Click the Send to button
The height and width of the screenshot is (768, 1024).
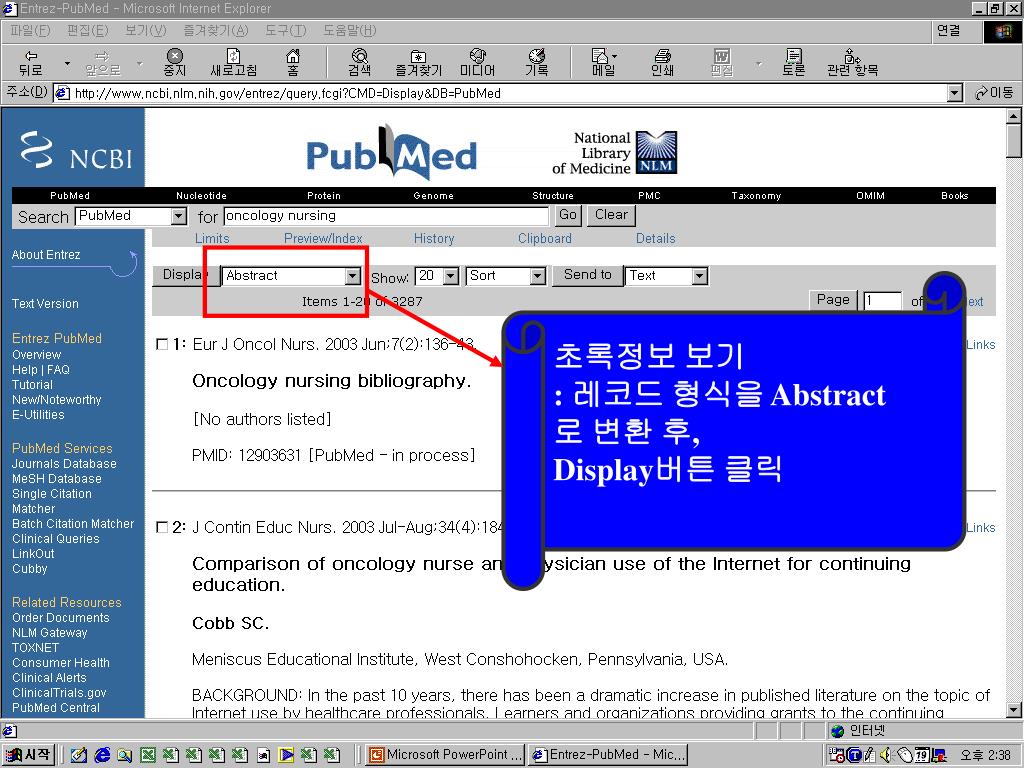(x=588, y=275)
